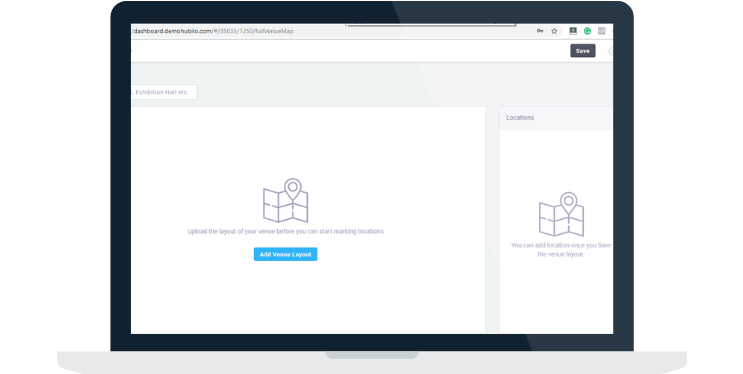743x374 pixels.
Task: Click the saved-password key icon in address bar
Action: pyautogui.click(x=540, y=31)
